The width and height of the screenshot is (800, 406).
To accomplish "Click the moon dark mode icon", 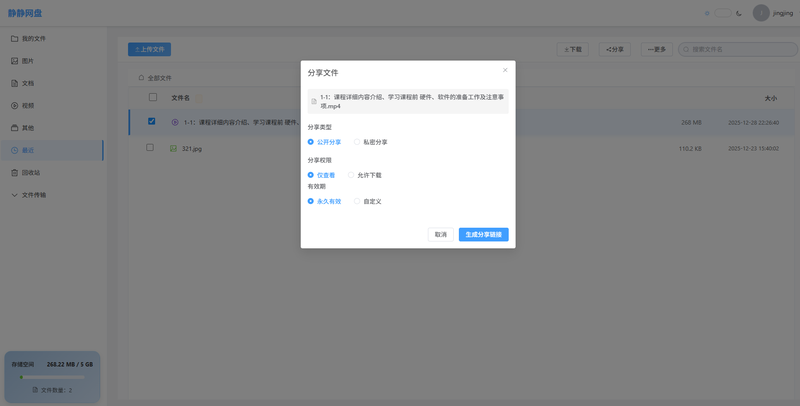I will pyautogui.click(x=739, y=13).
